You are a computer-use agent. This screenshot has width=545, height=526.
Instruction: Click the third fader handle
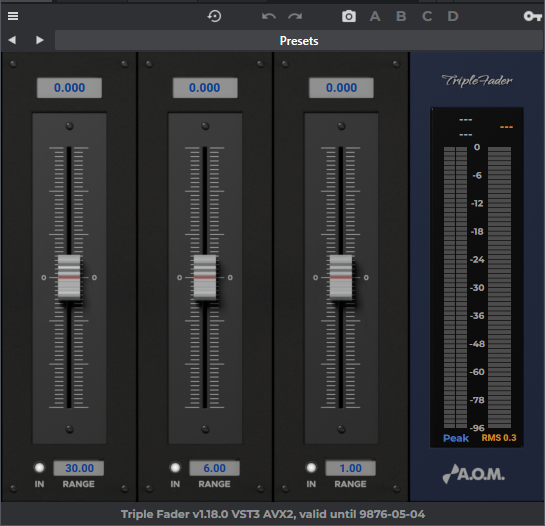341,277
